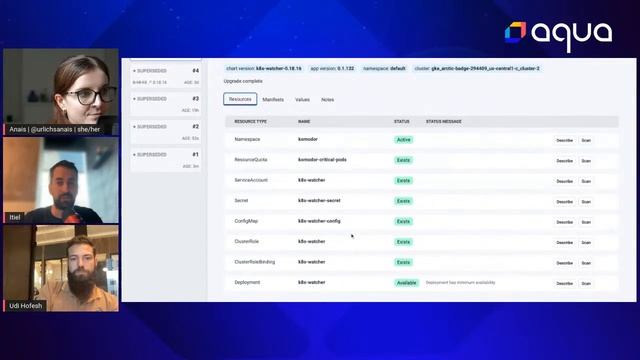Click the Deployment has minimum availability message

[x=460, y=282]
